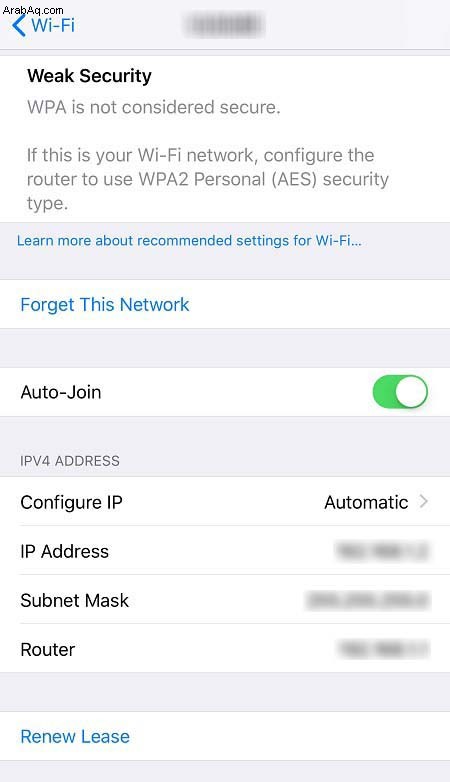Choose Forget This Network
The width and height of the screenshot is (450, 782).
(105, 304)
